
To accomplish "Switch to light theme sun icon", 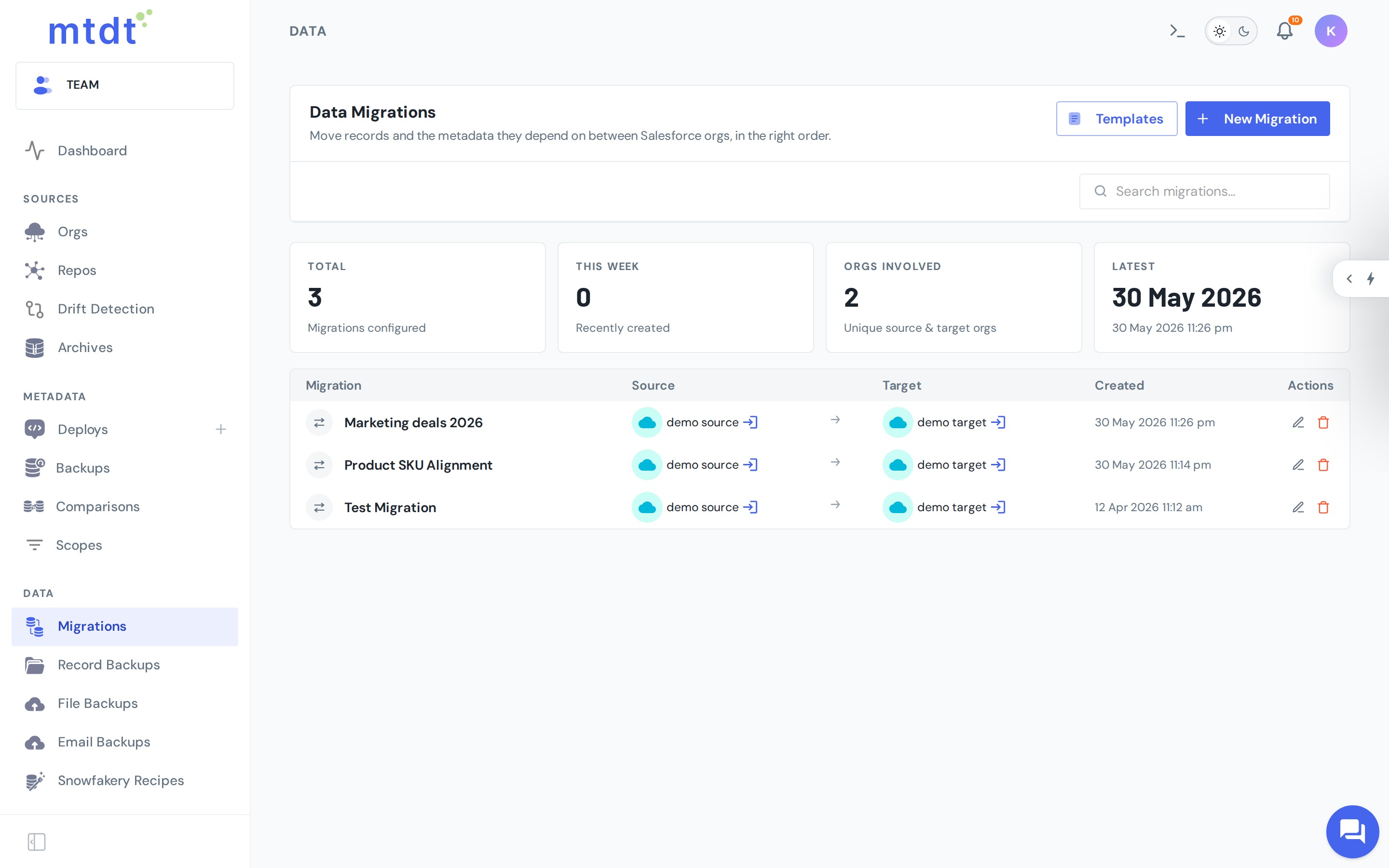I will tap(1220, 31).
